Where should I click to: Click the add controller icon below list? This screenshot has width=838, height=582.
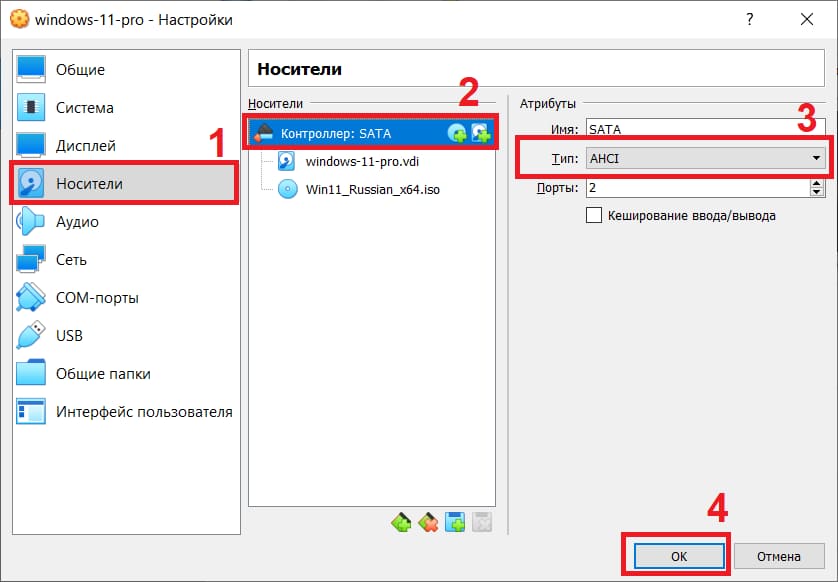pyautogui.click(x=401, y=522)
